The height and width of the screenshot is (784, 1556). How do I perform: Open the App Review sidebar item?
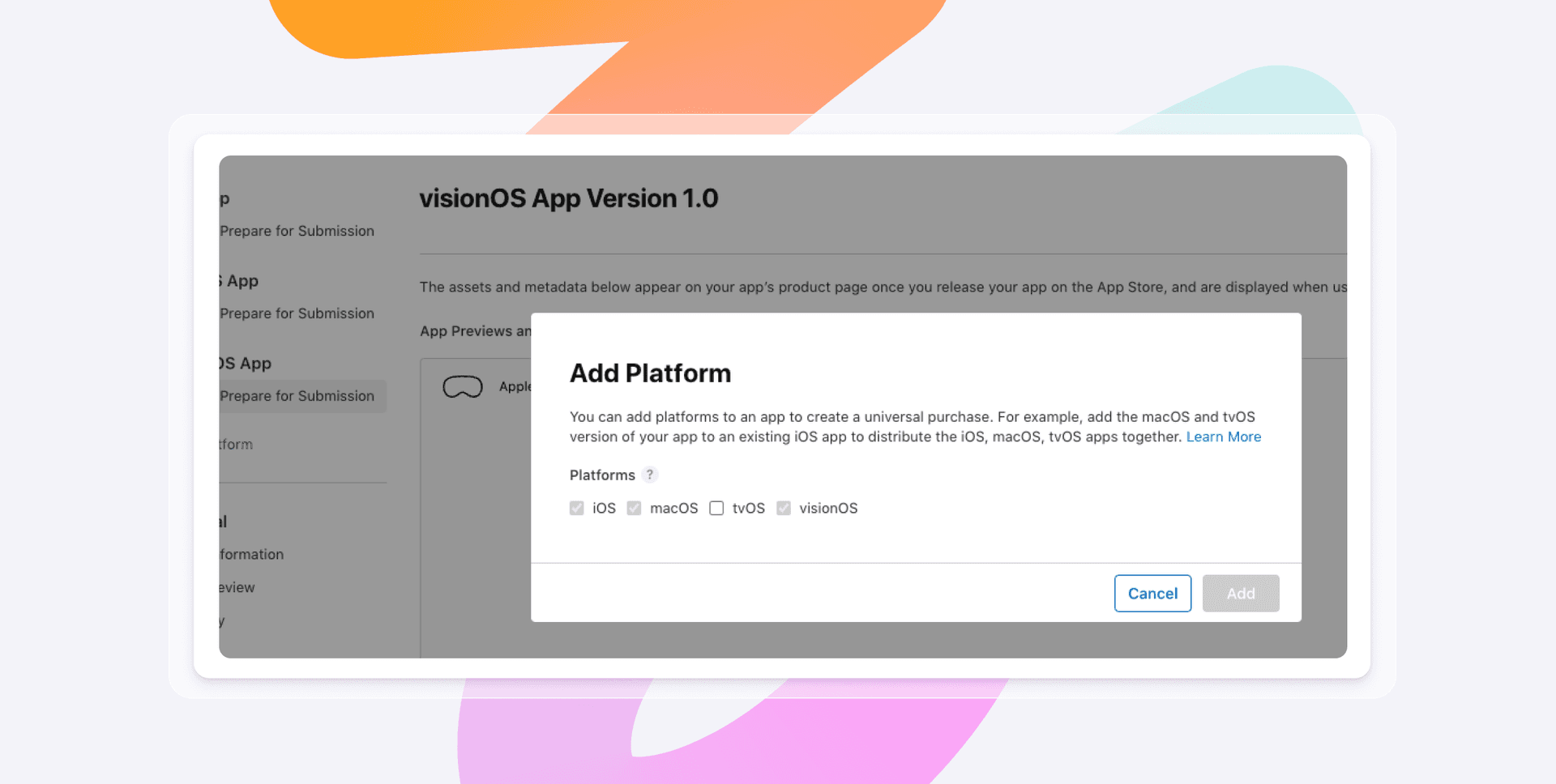(237, 588)
